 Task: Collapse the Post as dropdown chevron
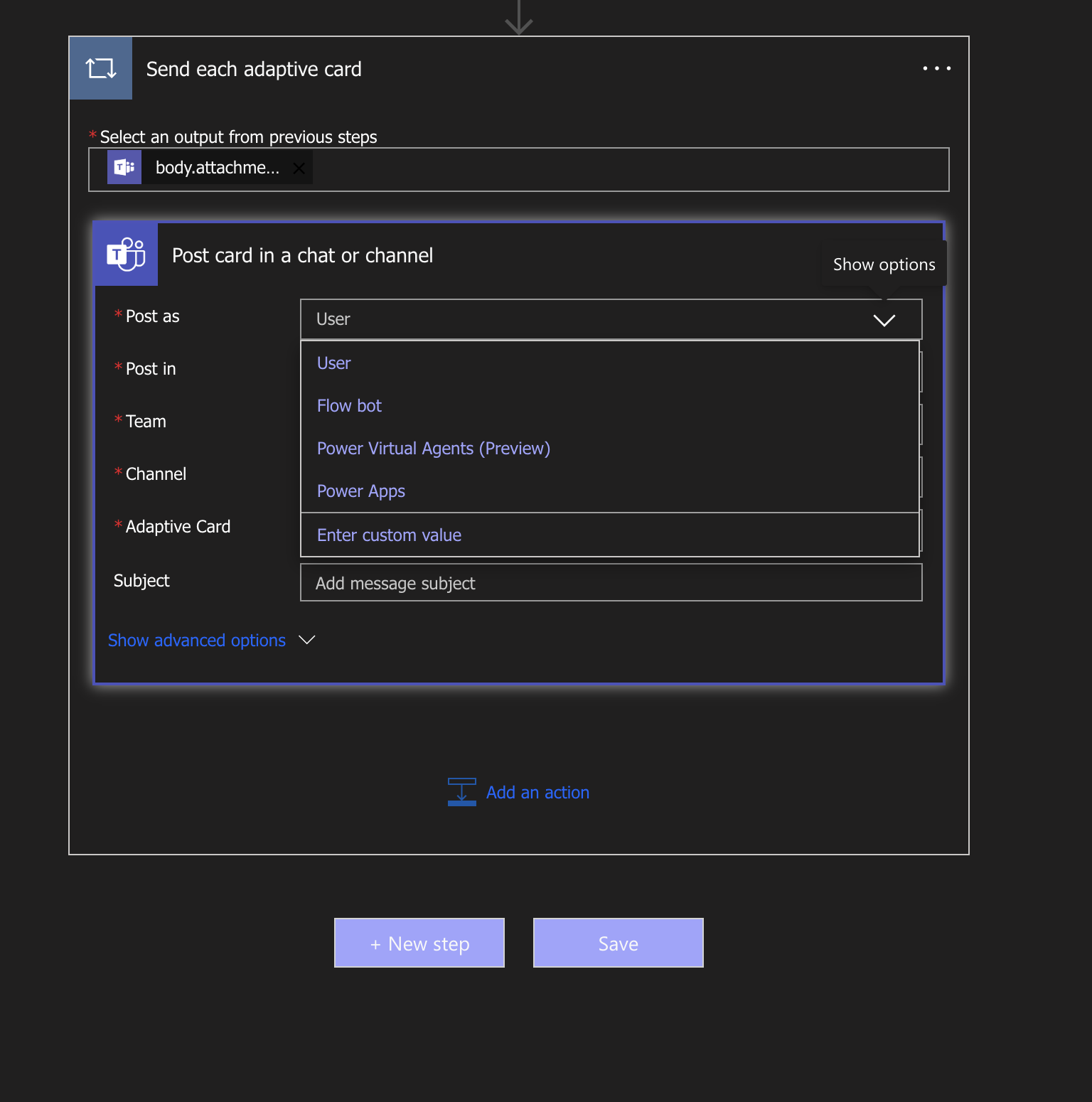(x=884, y=320)
